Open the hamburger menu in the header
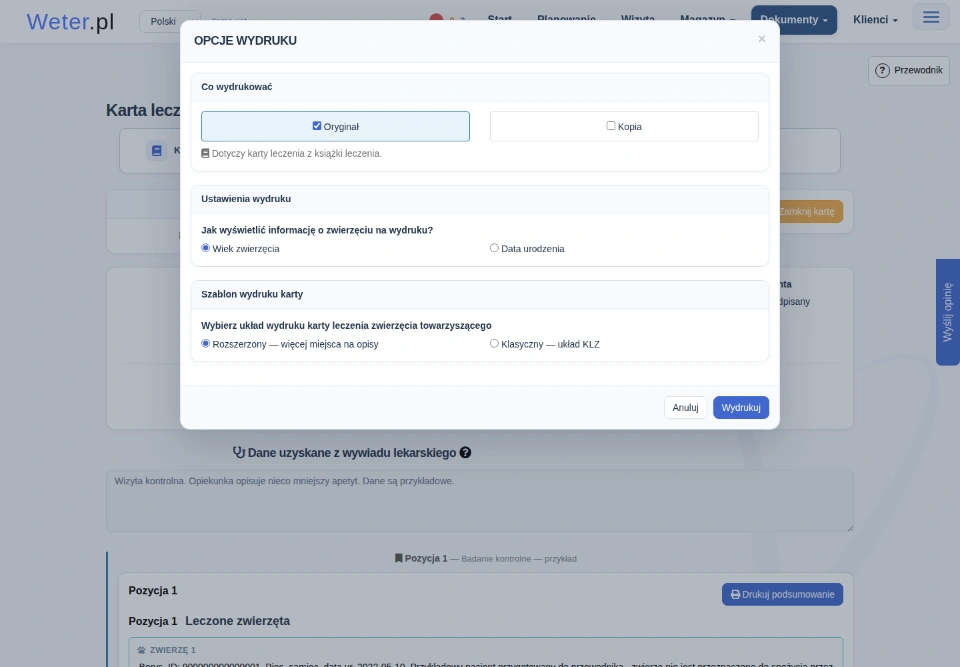Viewport: 960px width, 667px height. 931,17
